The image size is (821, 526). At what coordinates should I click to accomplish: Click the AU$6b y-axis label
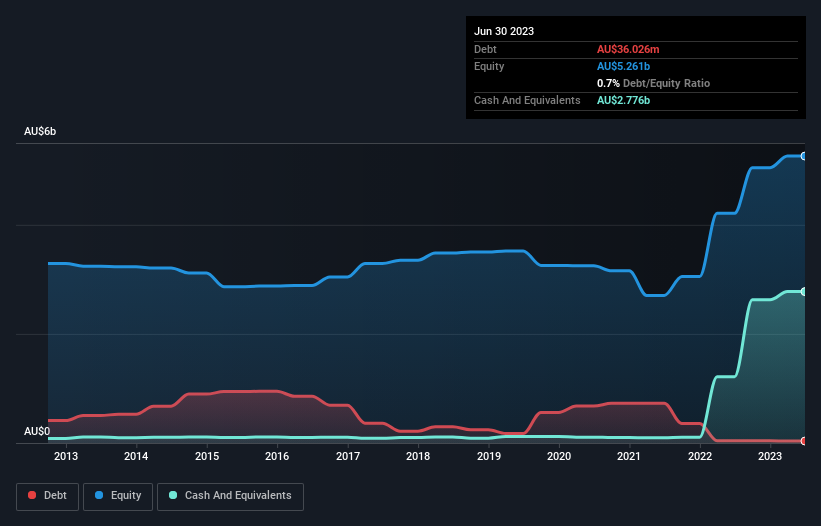click(x=40, y=131)
